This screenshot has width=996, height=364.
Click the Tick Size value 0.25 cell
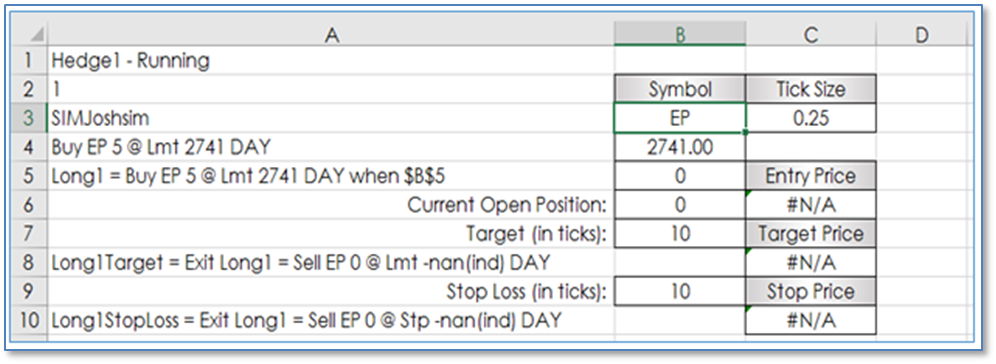coord(811,119)
